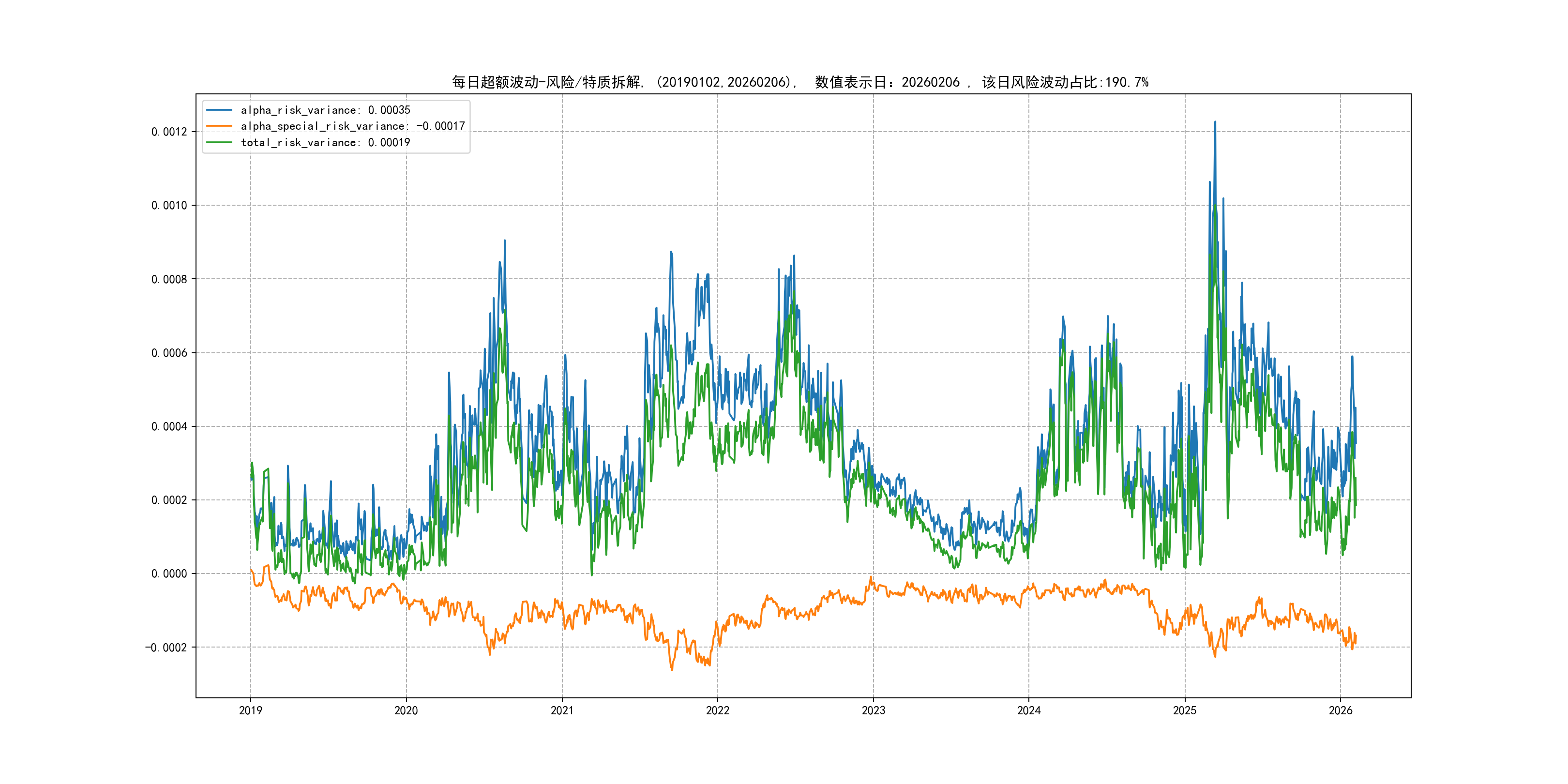The height and width of the screenshot is (784, 1568).
Task: Select the alpha_risk_variance: 0.00035 legend label
Action: pyautogui.click(x=326, y=110)
